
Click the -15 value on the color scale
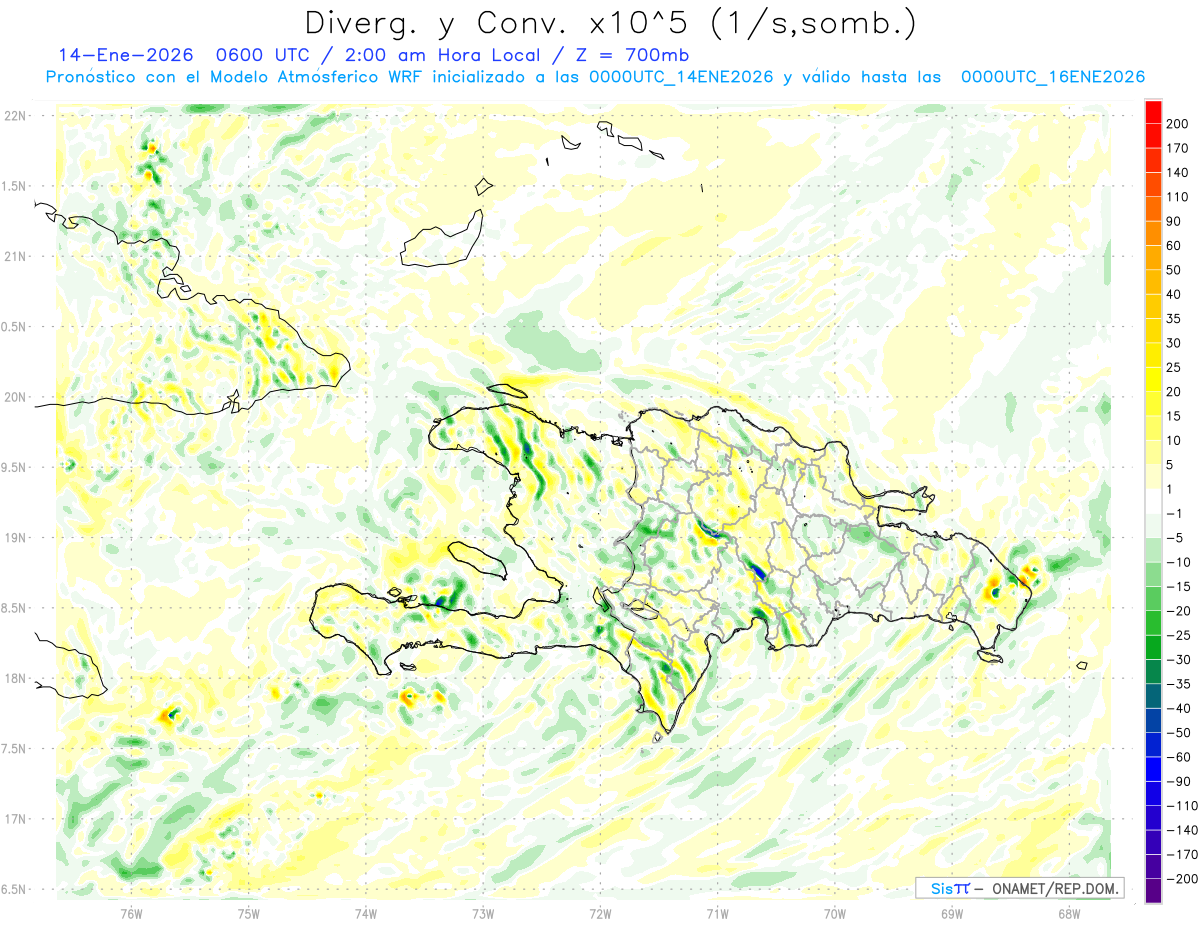pyautogui.click(x=1180, y=587)
